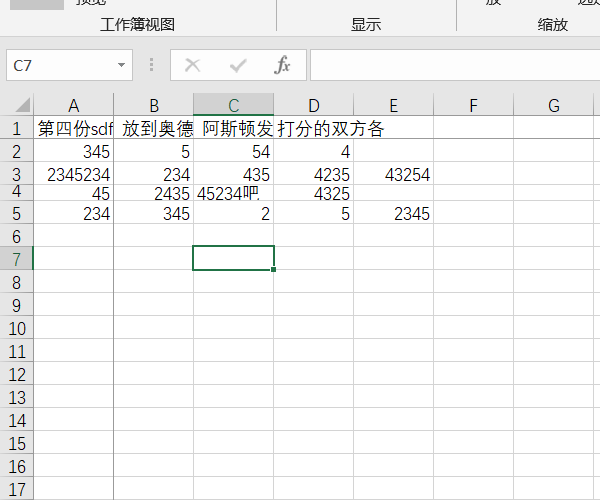Select row 2 header
The image size is (600, 500).
click(x=16, y=151)
